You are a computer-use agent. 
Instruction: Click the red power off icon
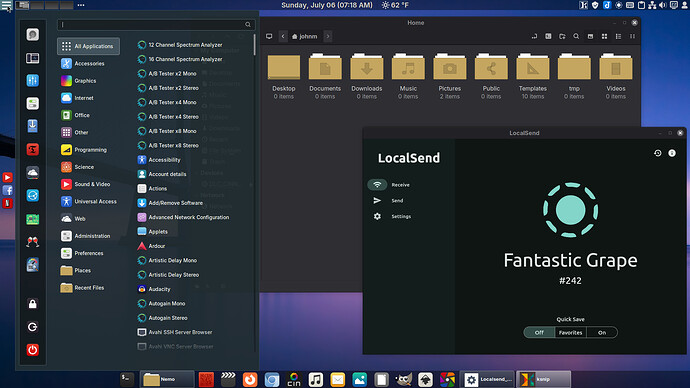(33, 350)
